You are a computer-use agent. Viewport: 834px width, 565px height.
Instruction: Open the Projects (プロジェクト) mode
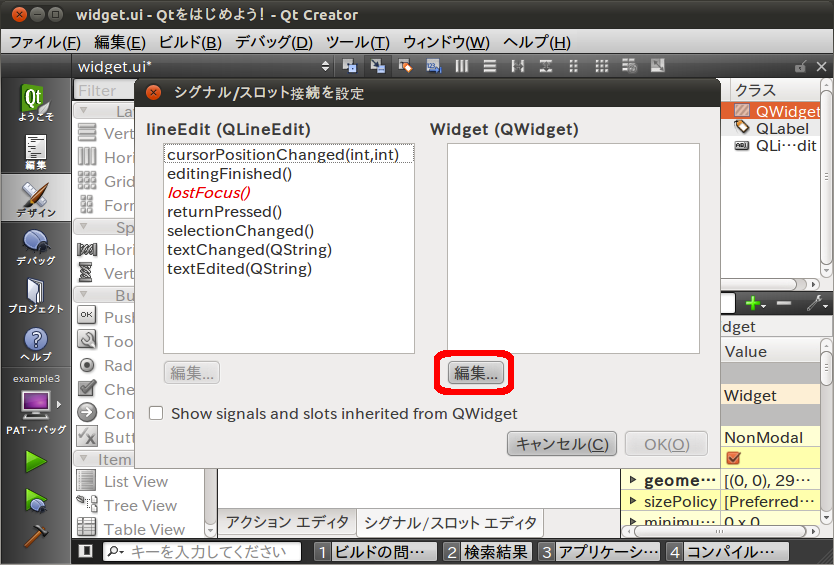[x=35, y=295]
